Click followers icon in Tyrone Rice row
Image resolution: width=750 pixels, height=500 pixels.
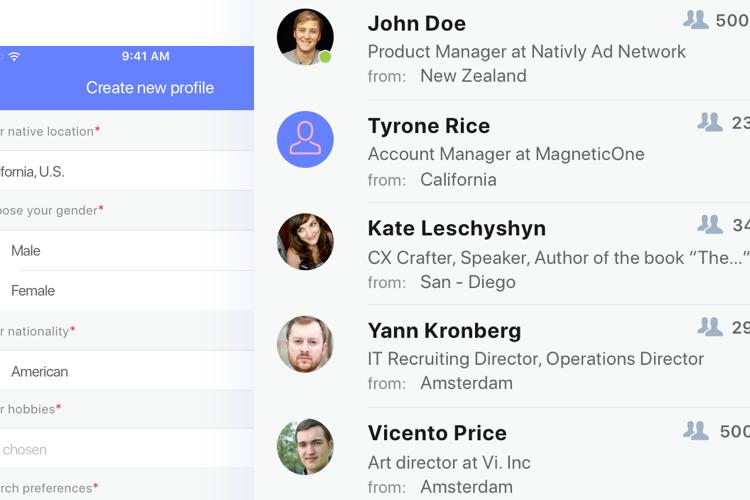(710, 122)
